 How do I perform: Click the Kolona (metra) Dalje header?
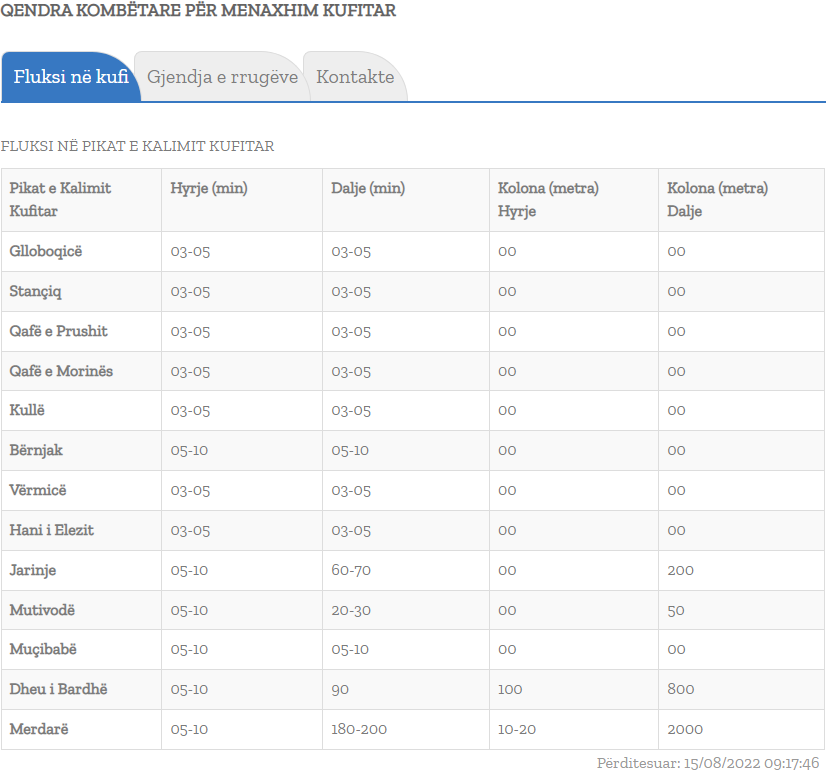pos(717,199)
